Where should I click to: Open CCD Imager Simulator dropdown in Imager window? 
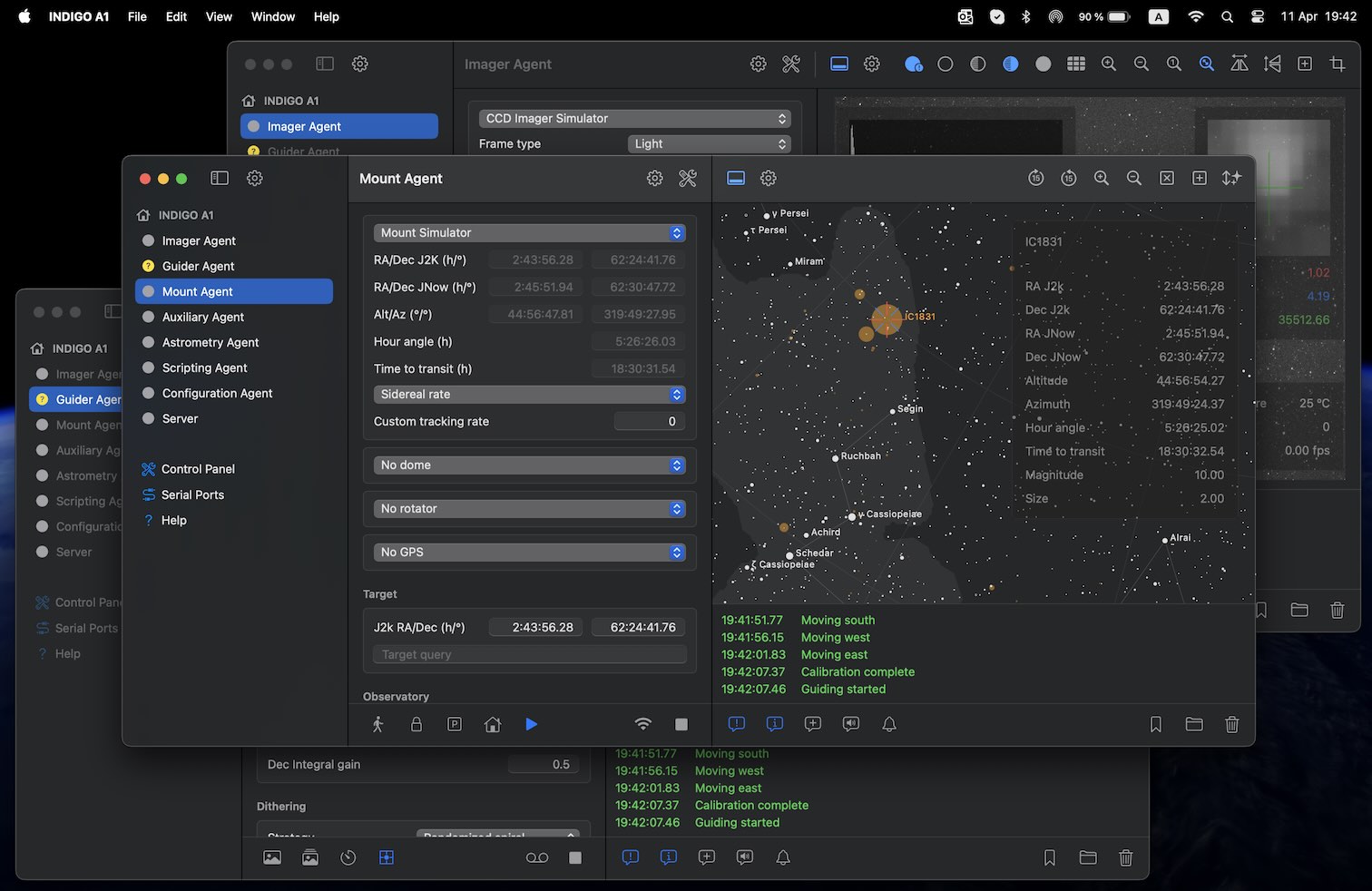pos(635,119)
